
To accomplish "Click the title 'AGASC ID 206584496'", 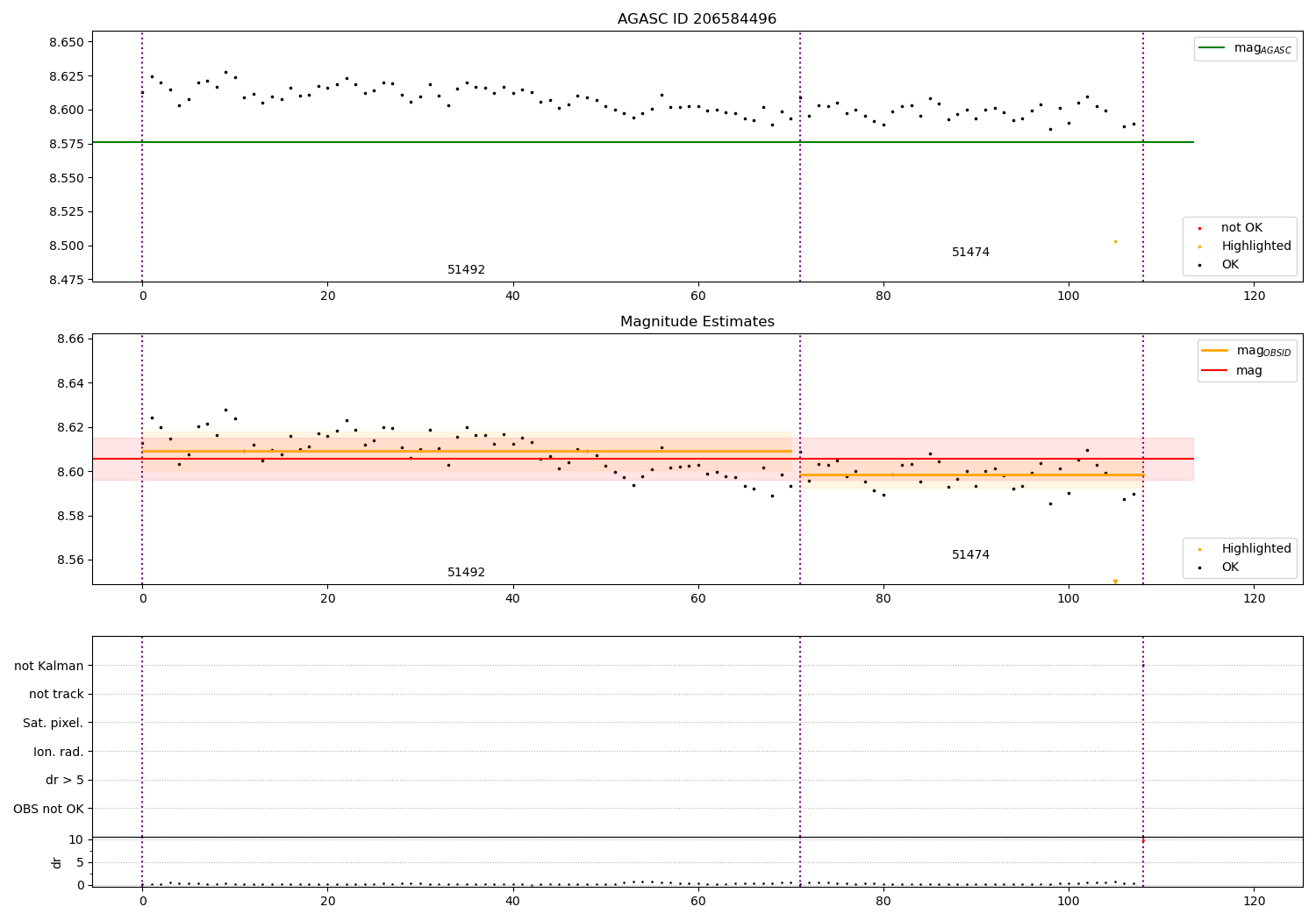I will coord(697,19).
